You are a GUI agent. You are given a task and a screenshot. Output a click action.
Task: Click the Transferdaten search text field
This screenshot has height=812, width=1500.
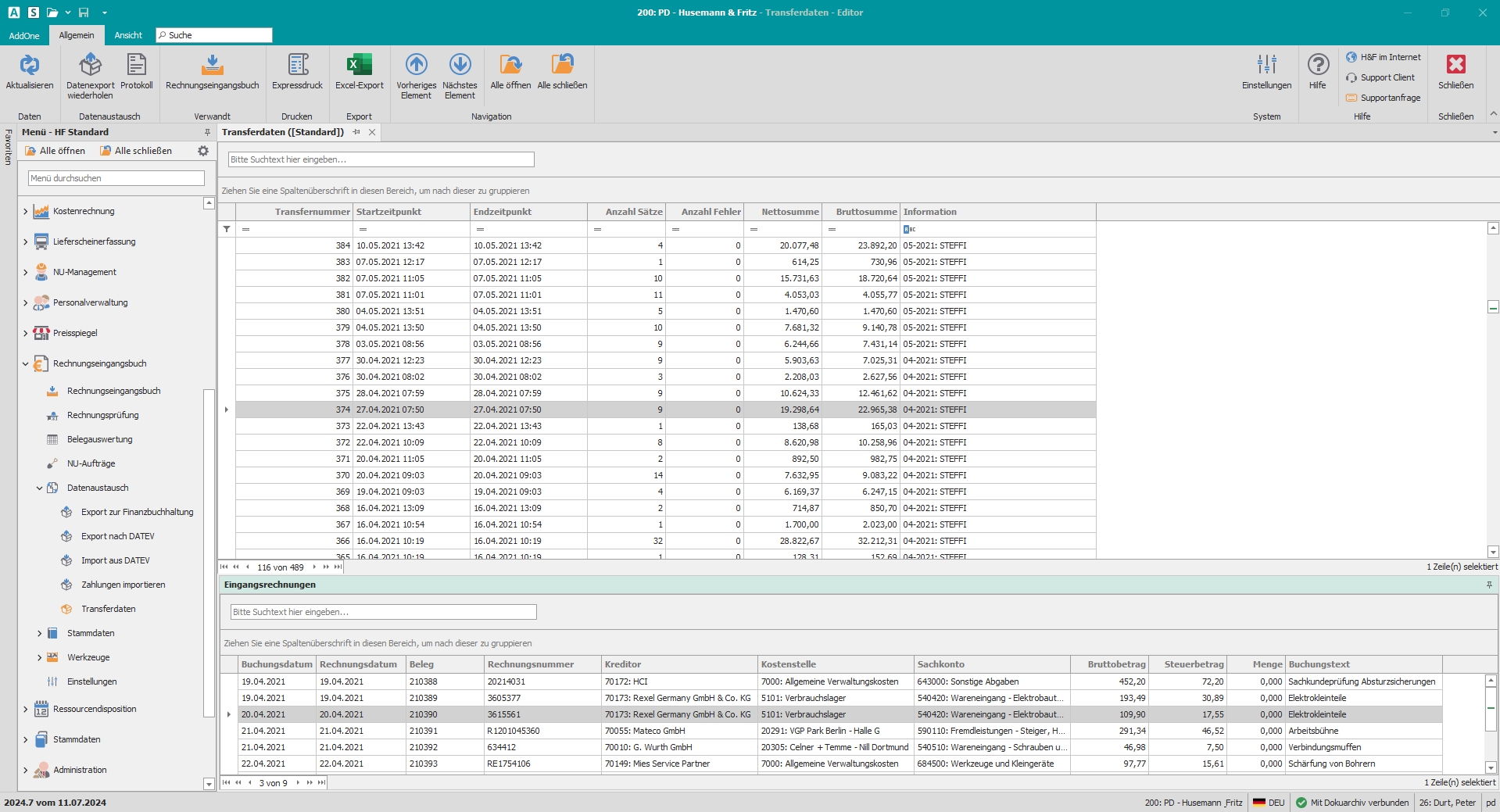click(x=381, y=159)
